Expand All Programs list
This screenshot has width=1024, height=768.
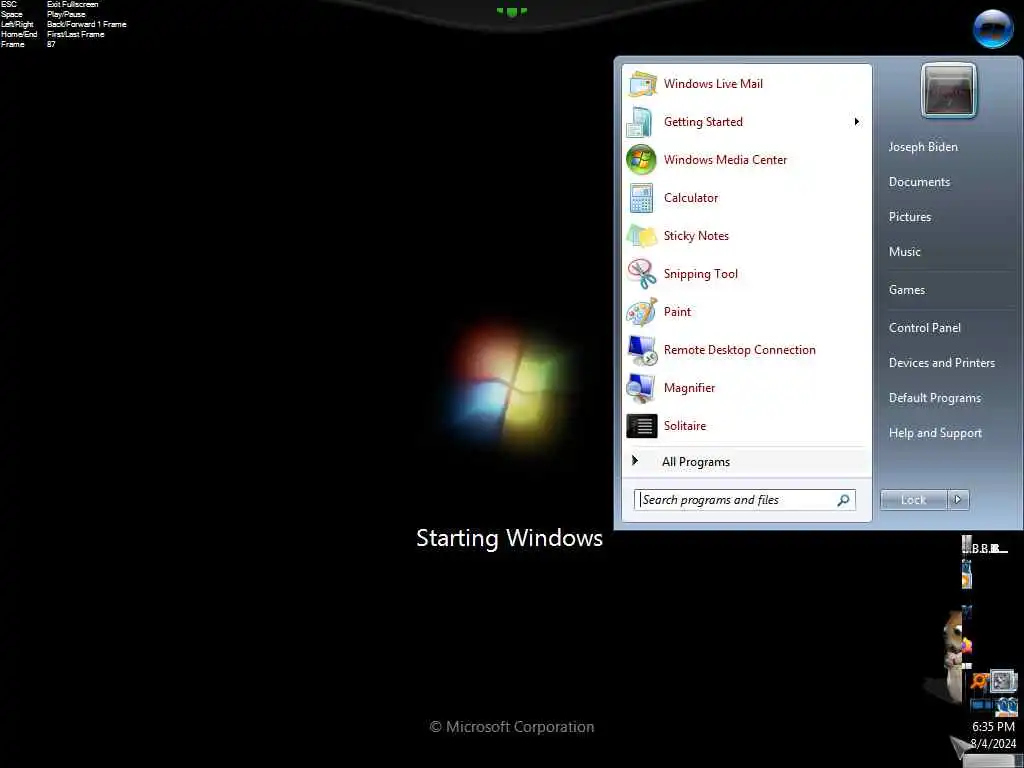(x=746, y=462)
